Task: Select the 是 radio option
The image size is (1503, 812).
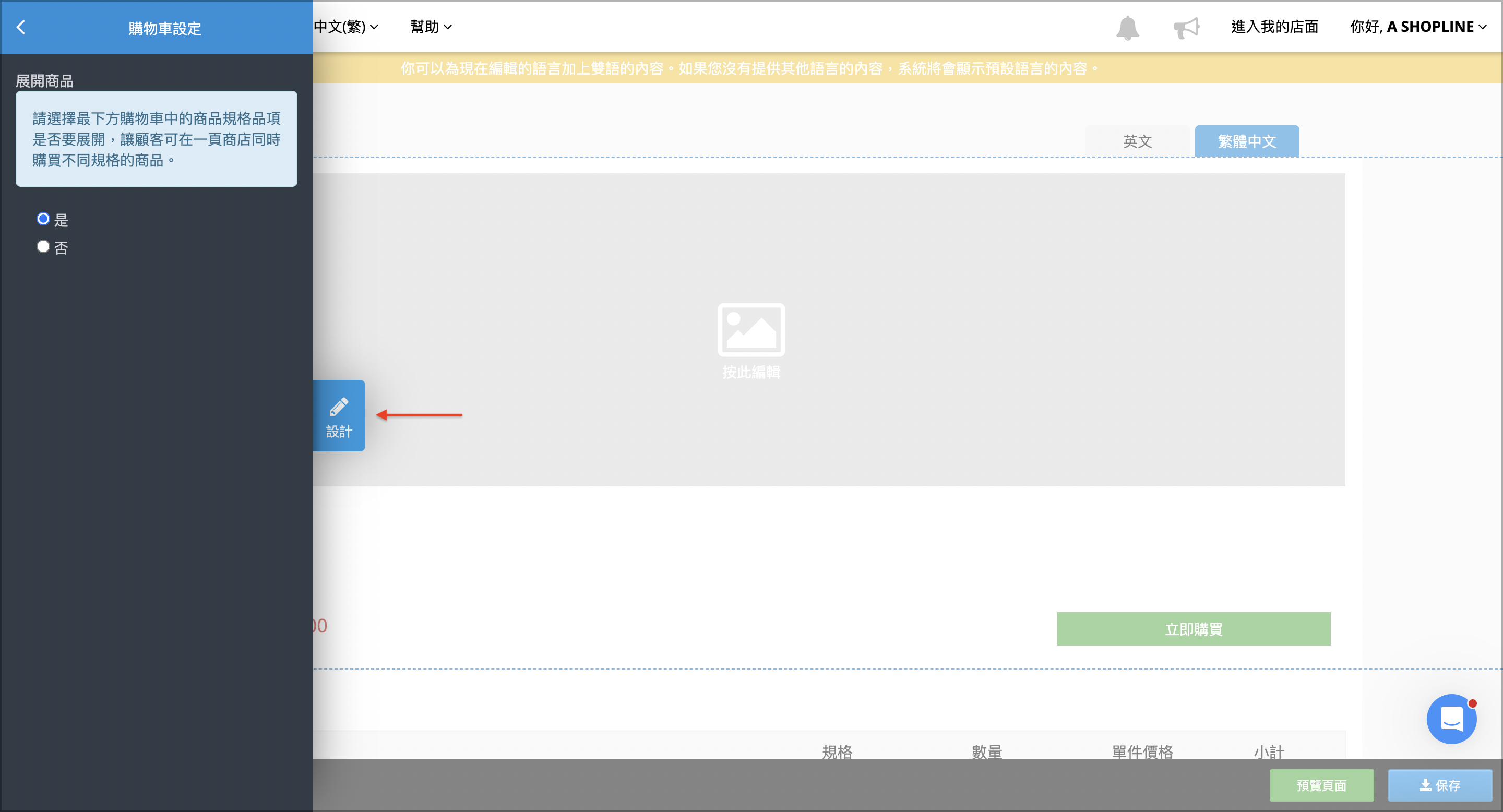Action: click(x=43, y=219)
